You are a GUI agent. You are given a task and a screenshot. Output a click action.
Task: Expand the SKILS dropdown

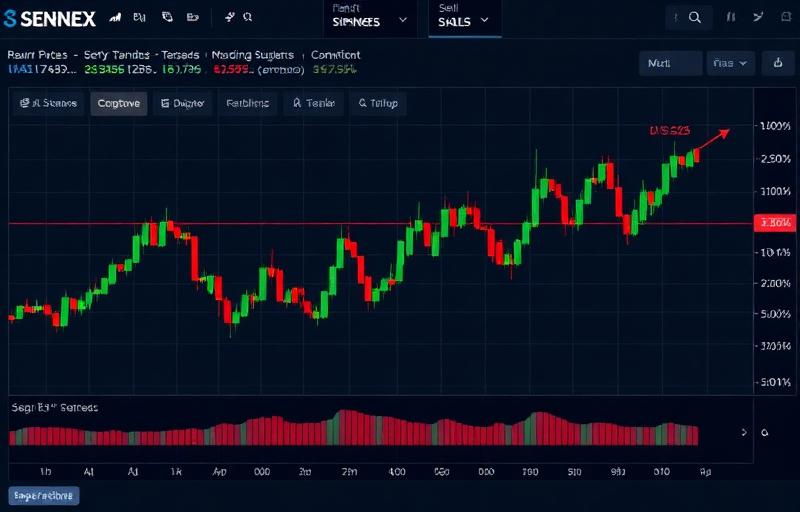click(x=464, y=20)
